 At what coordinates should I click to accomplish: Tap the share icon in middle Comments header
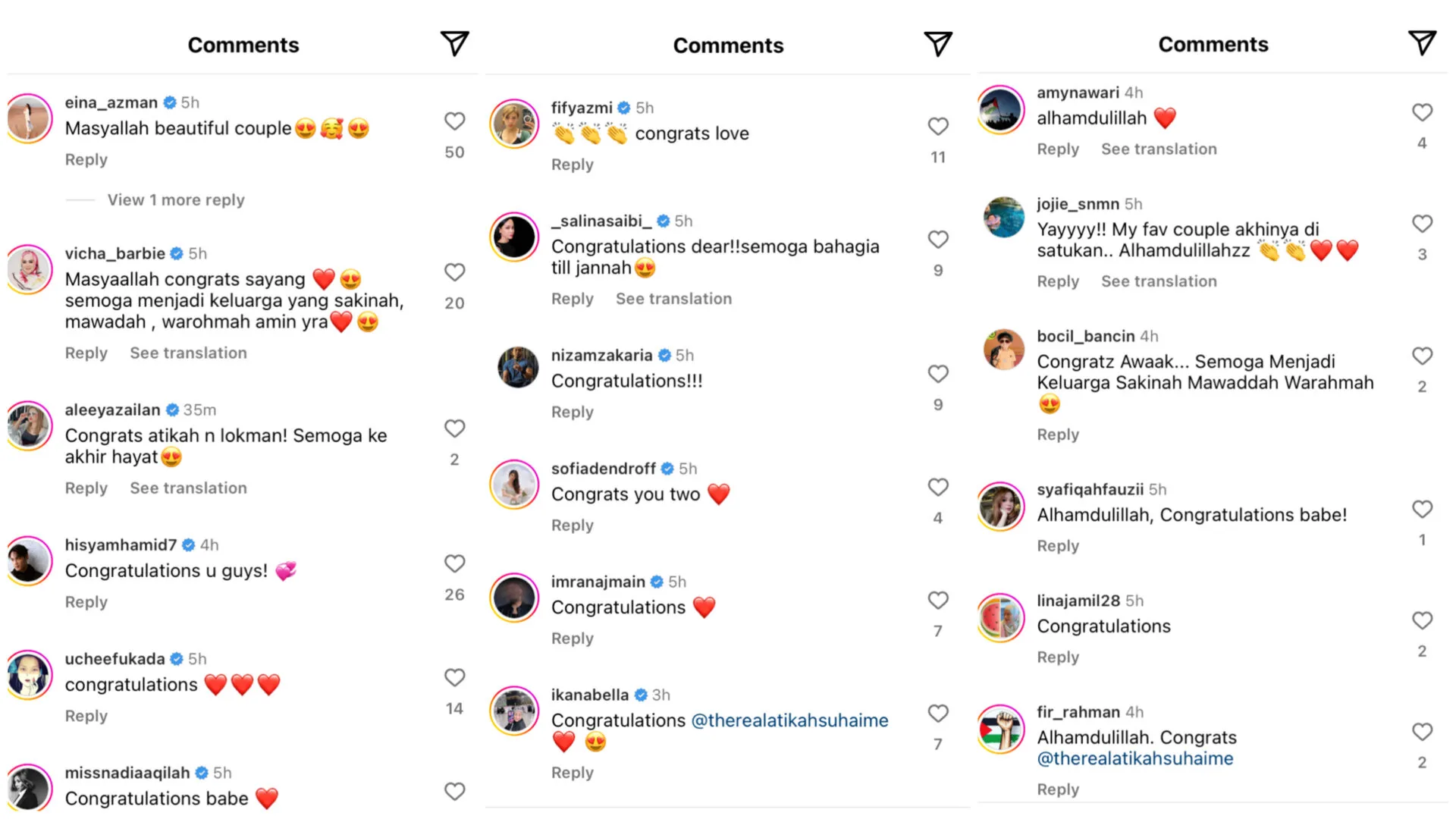938,44
